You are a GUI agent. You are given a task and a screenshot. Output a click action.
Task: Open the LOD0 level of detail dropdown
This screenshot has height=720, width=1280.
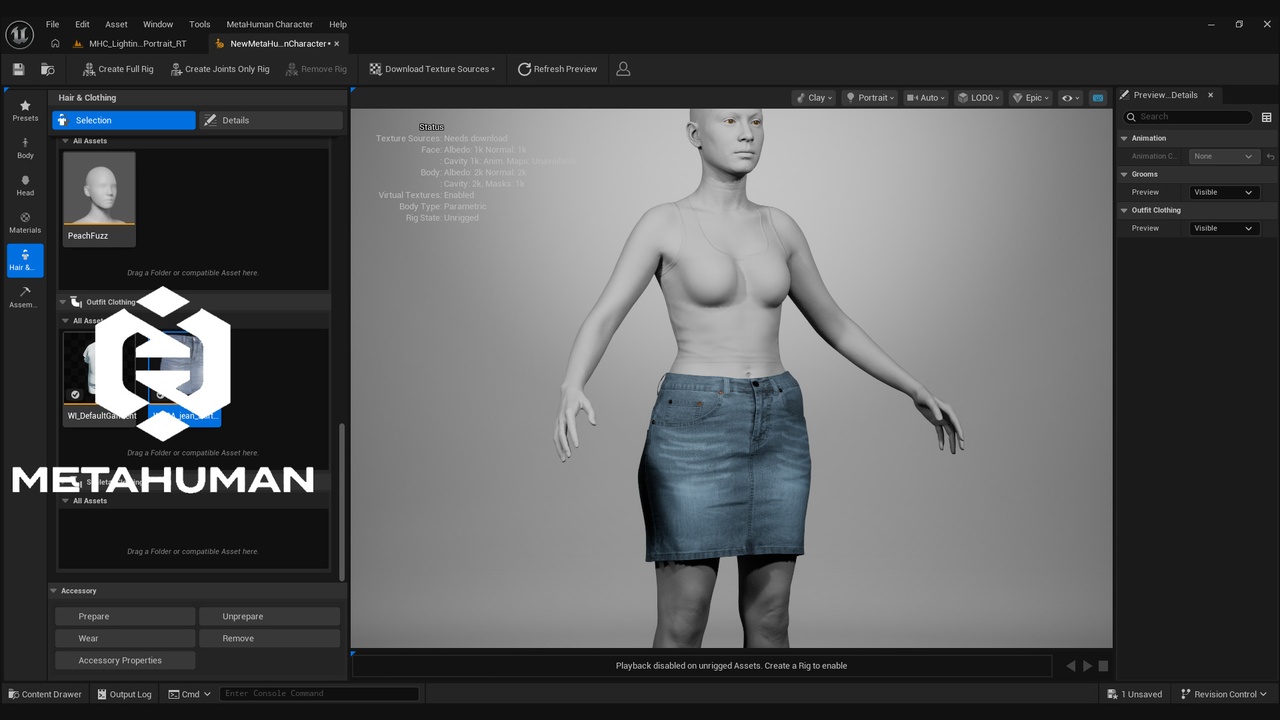(x=979, y=98)
